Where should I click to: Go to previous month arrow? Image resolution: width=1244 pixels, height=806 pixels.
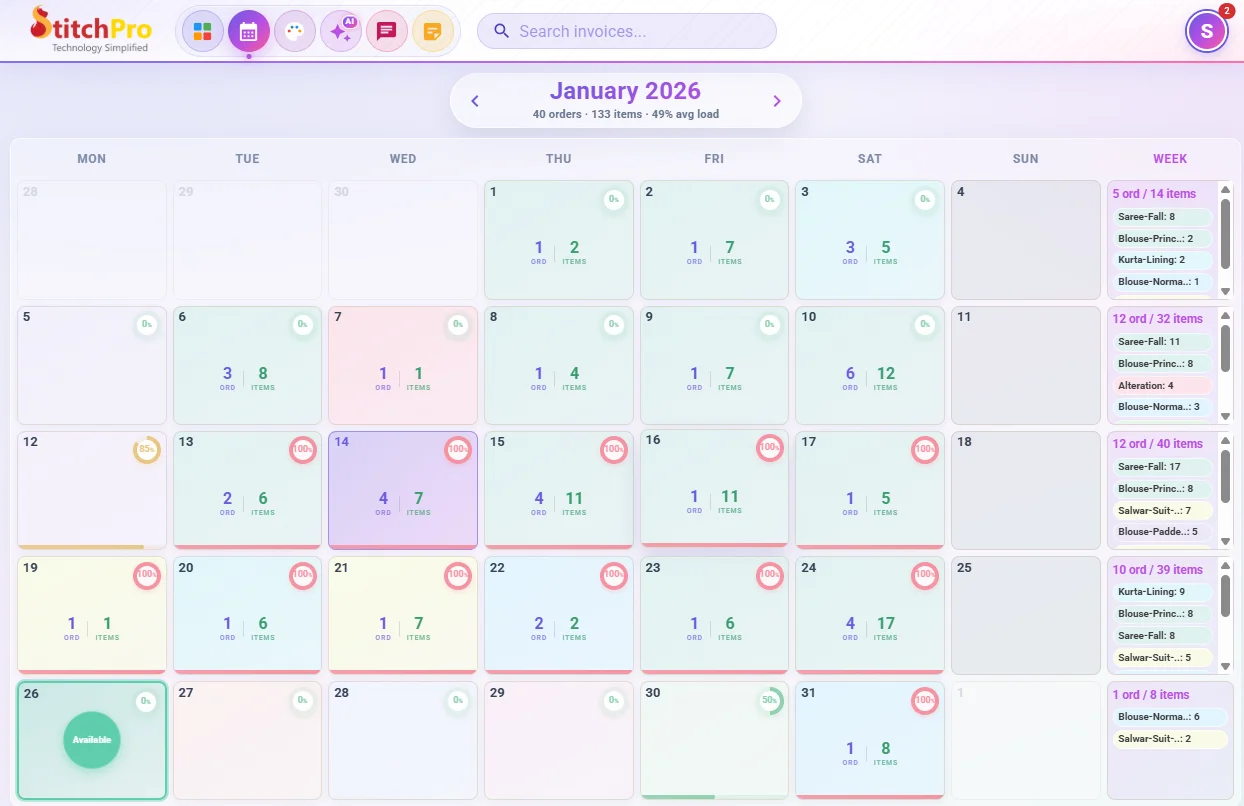pyautogui.click(x=475, y=101)
